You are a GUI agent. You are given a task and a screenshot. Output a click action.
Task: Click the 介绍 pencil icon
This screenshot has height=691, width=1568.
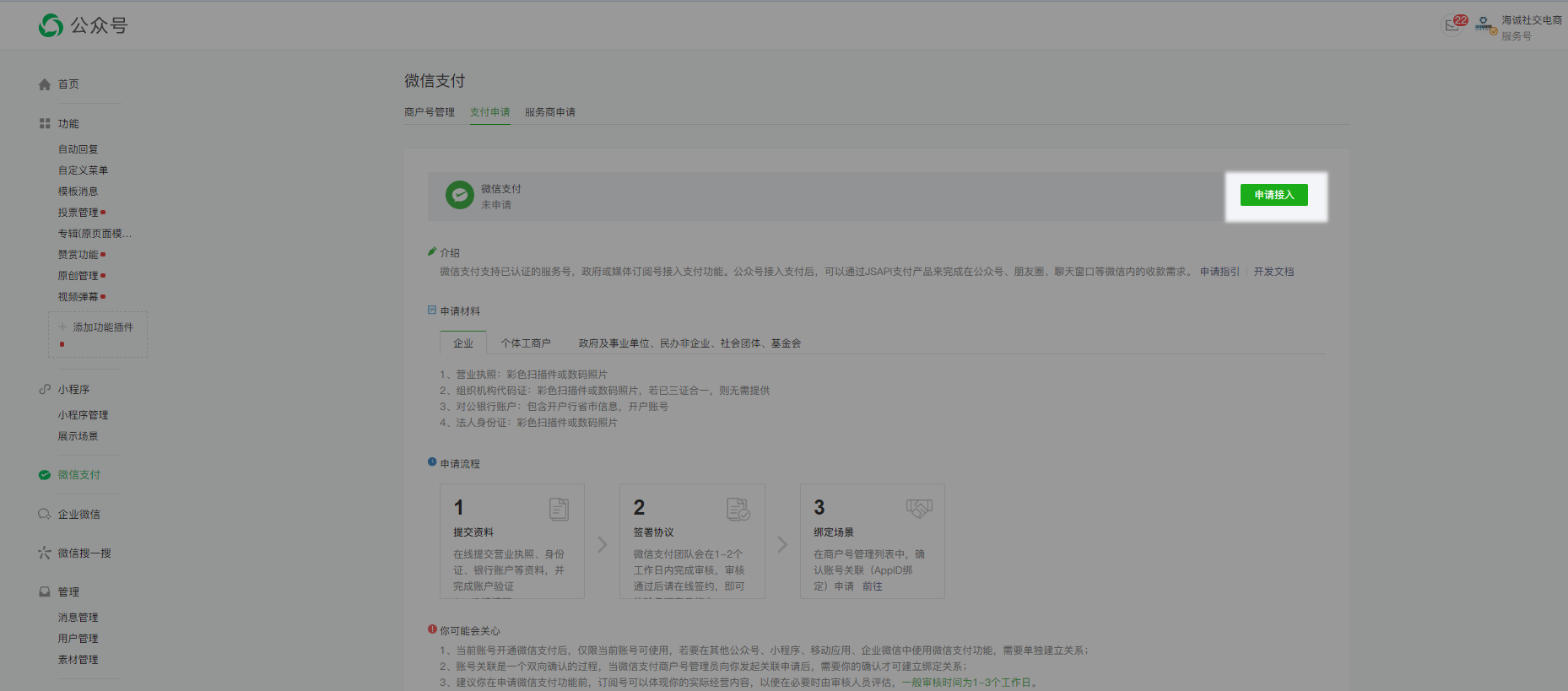coord(432,251)
